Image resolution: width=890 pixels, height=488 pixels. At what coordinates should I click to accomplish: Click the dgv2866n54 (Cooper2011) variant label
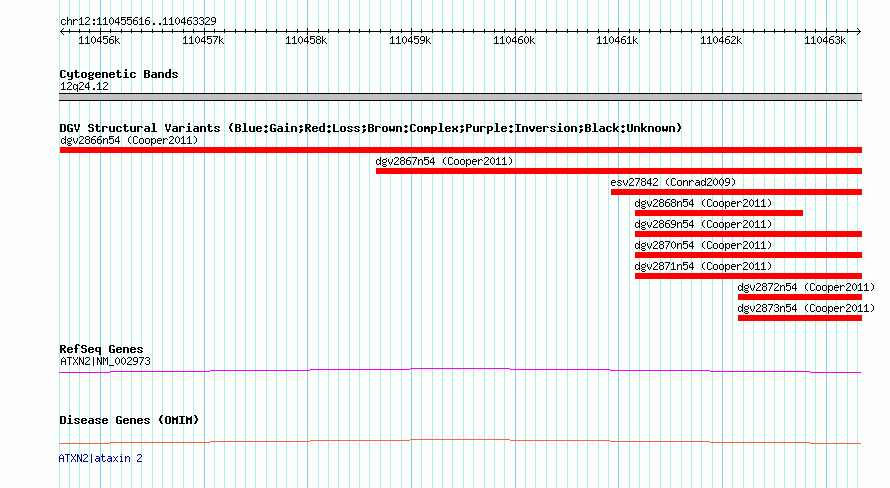(x=129, y=140)
